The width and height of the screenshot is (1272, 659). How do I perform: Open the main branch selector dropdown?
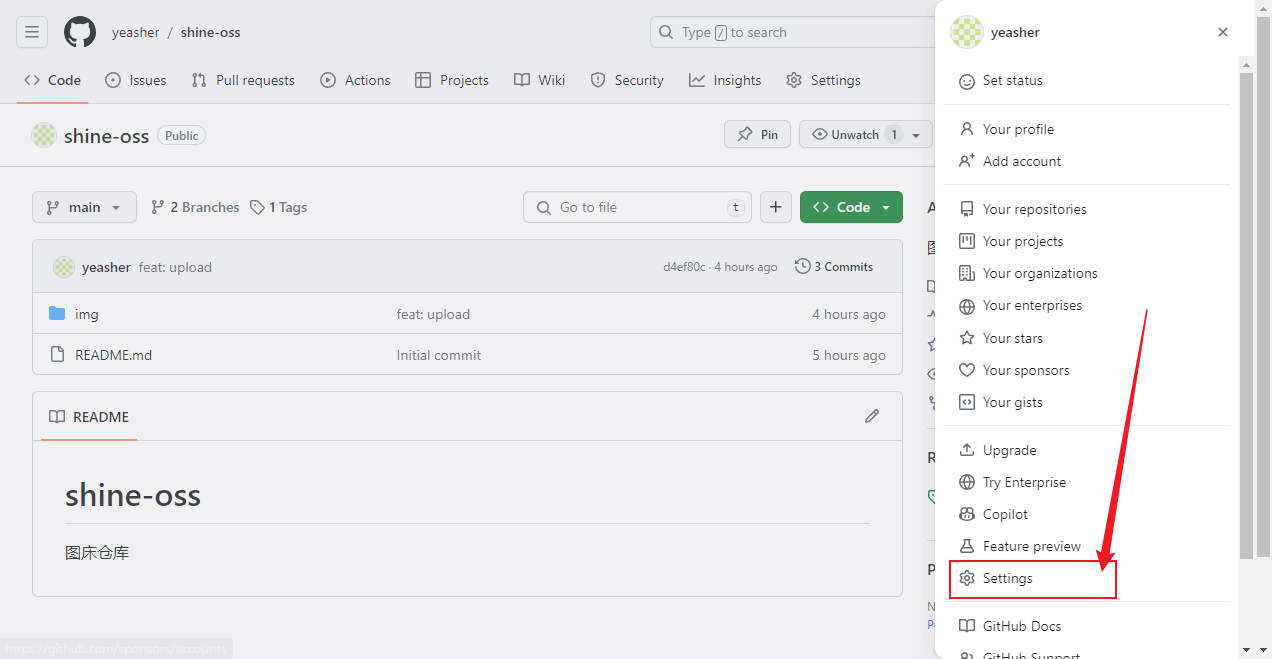coord(84,207)
